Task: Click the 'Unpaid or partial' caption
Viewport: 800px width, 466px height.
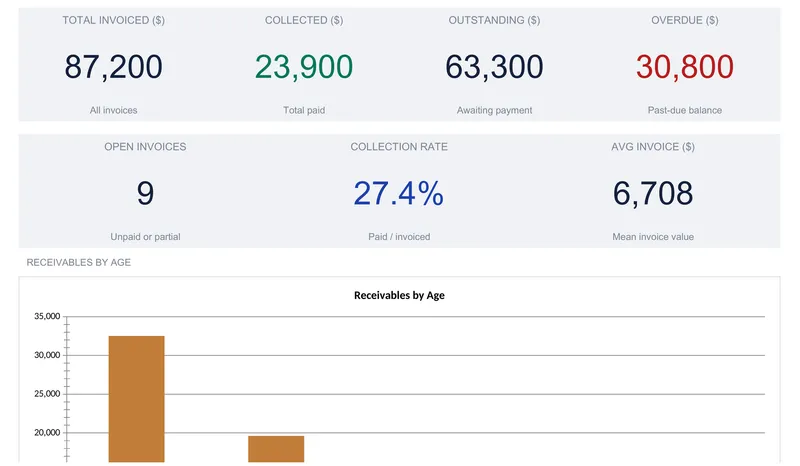Action: (x=145, y=237)
